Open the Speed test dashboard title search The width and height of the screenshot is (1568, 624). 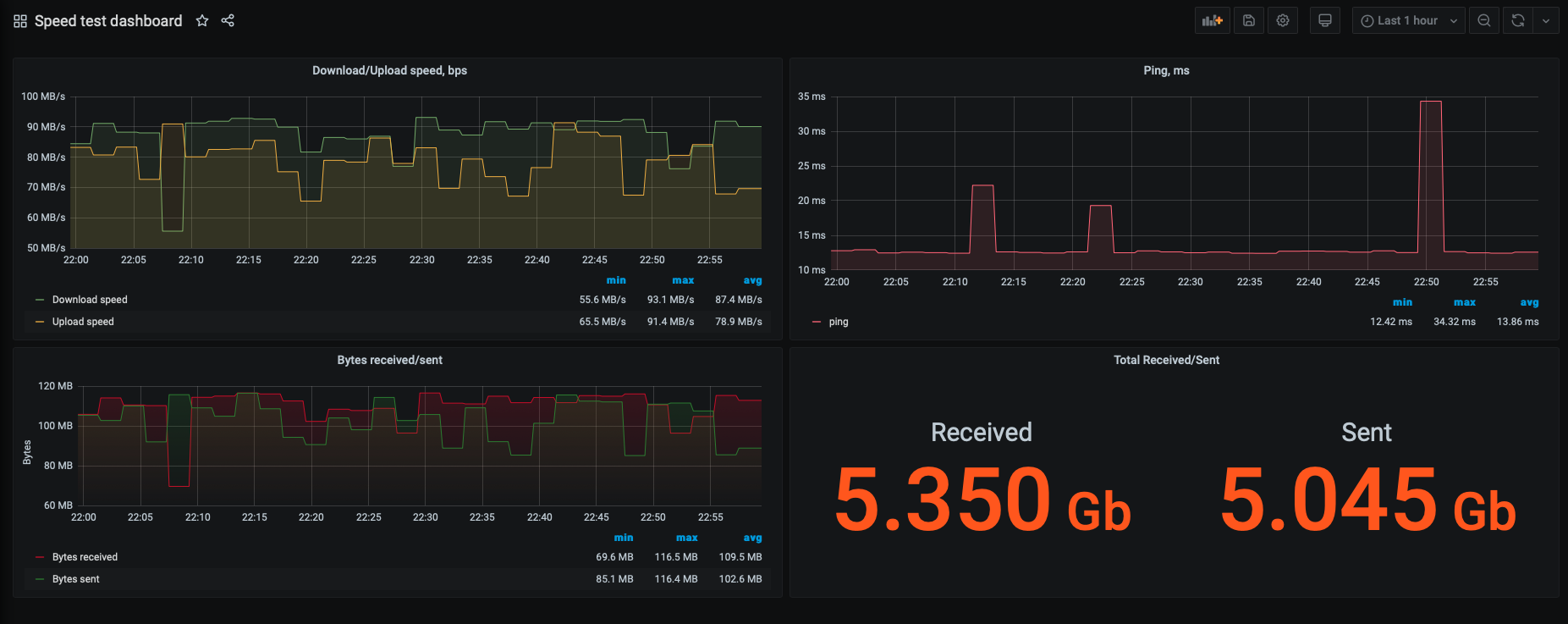coord(108,21)
